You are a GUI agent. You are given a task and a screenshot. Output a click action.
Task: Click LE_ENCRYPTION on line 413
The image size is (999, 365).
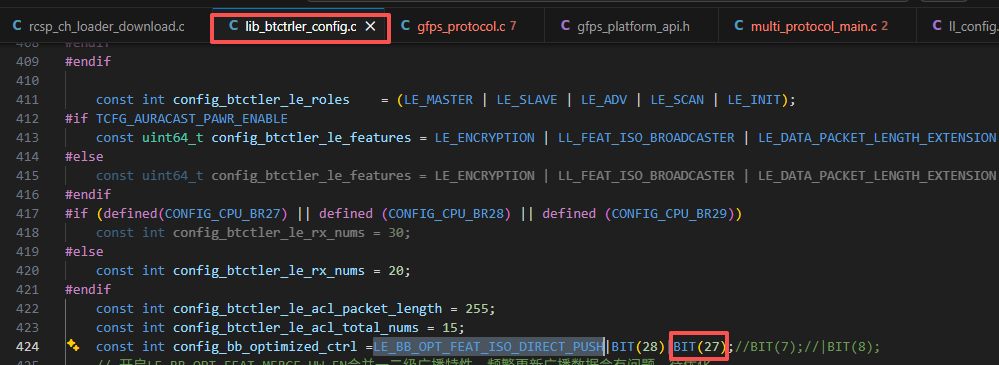point(485,138)
